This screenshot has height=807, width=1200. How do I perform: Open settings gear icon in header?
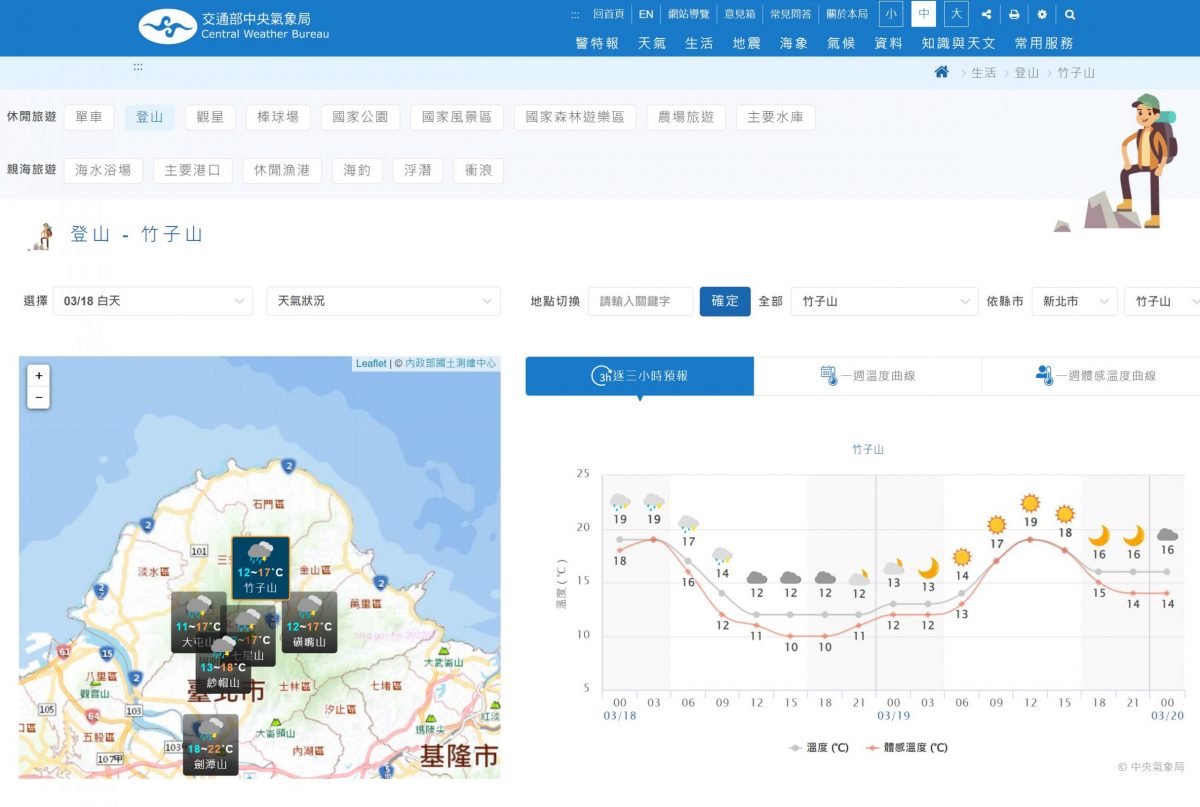coord(1042,15)
